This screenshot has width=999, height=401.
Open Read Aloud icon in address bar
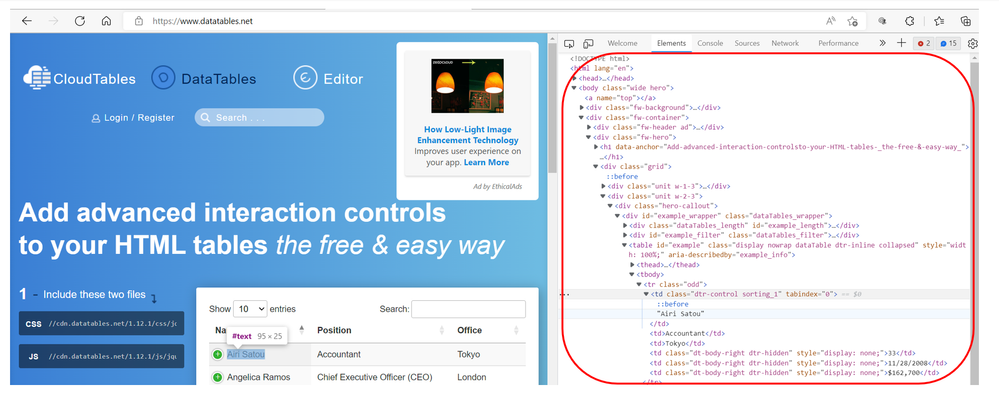[831, 21]
